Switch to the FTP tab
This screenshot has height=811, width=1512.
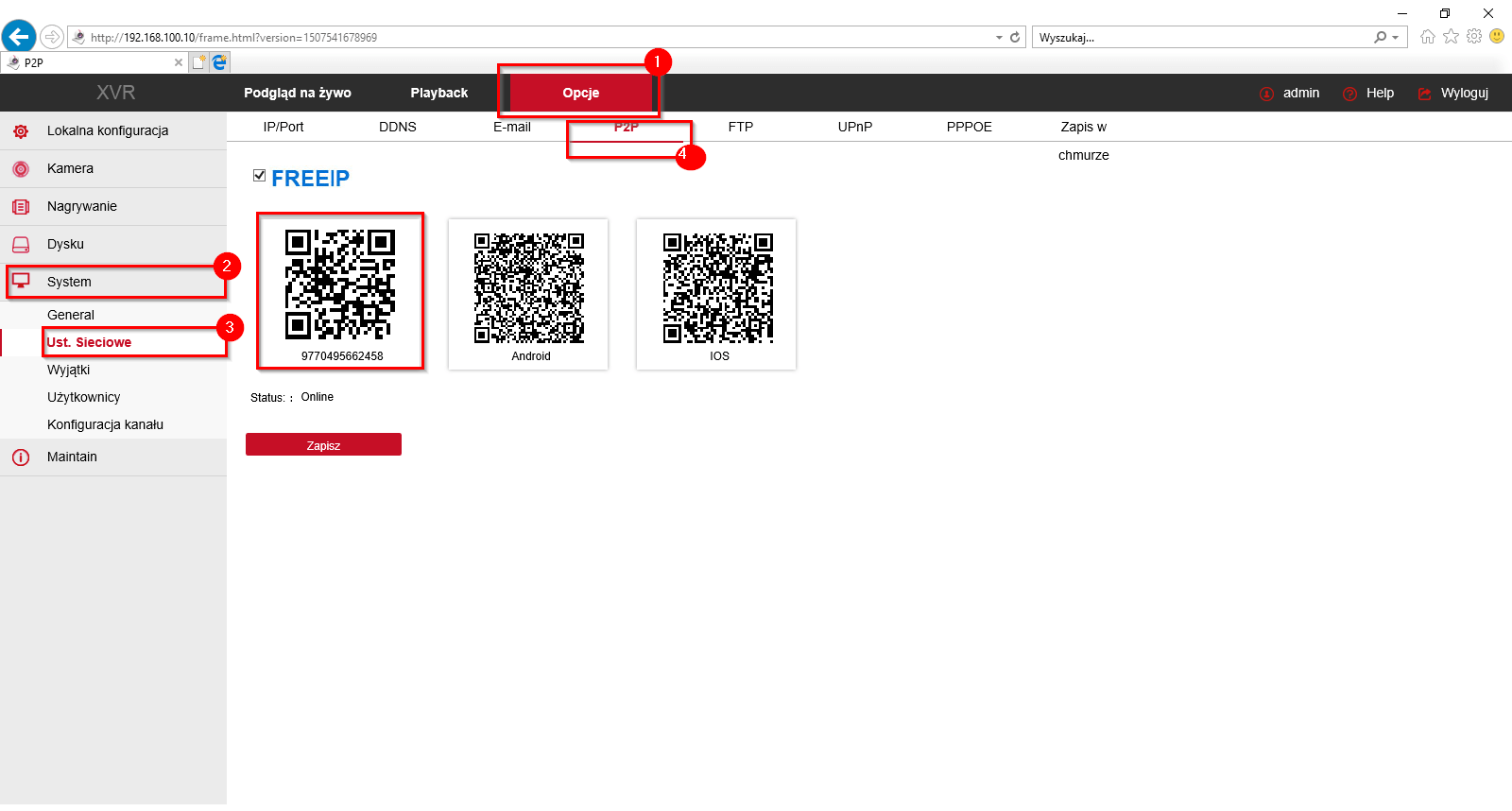pos(741,127)
